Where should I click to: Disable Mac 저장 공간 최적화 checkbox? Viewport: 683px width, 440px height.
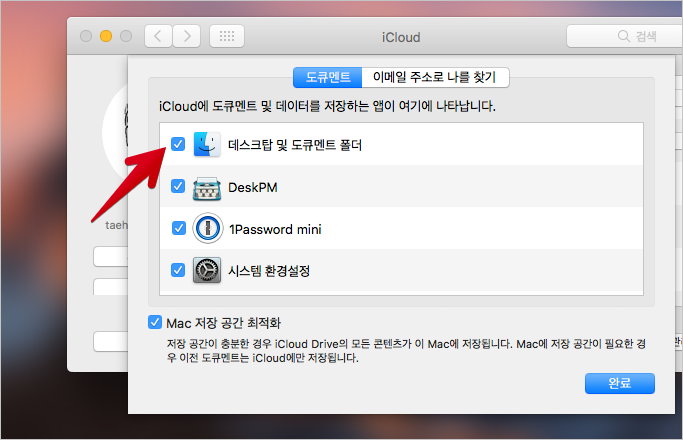point(155,322)
